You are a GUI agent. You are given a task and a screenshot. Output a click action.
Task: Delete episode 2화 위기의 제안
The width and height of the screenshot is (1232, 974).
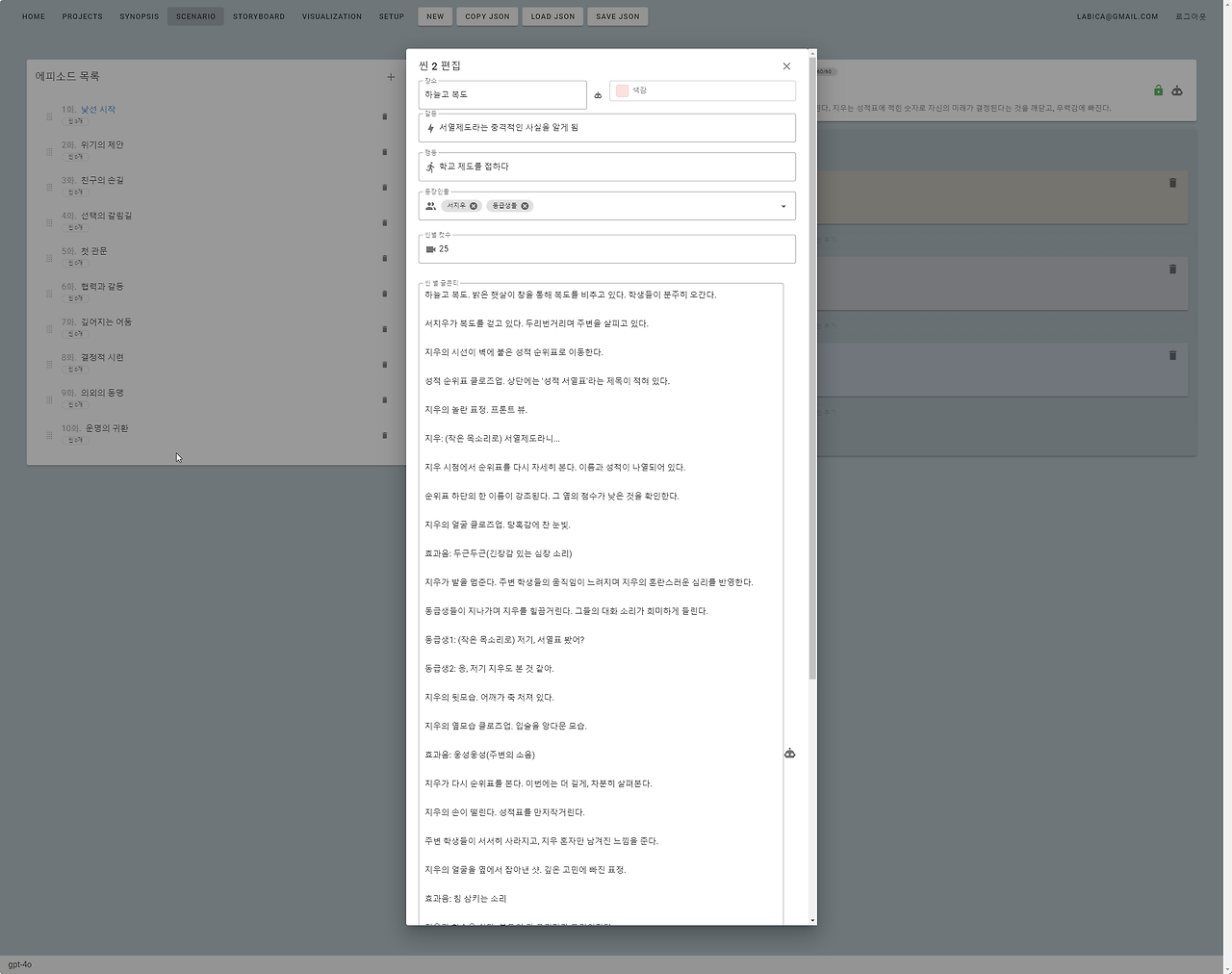click(x=385, y=152)
